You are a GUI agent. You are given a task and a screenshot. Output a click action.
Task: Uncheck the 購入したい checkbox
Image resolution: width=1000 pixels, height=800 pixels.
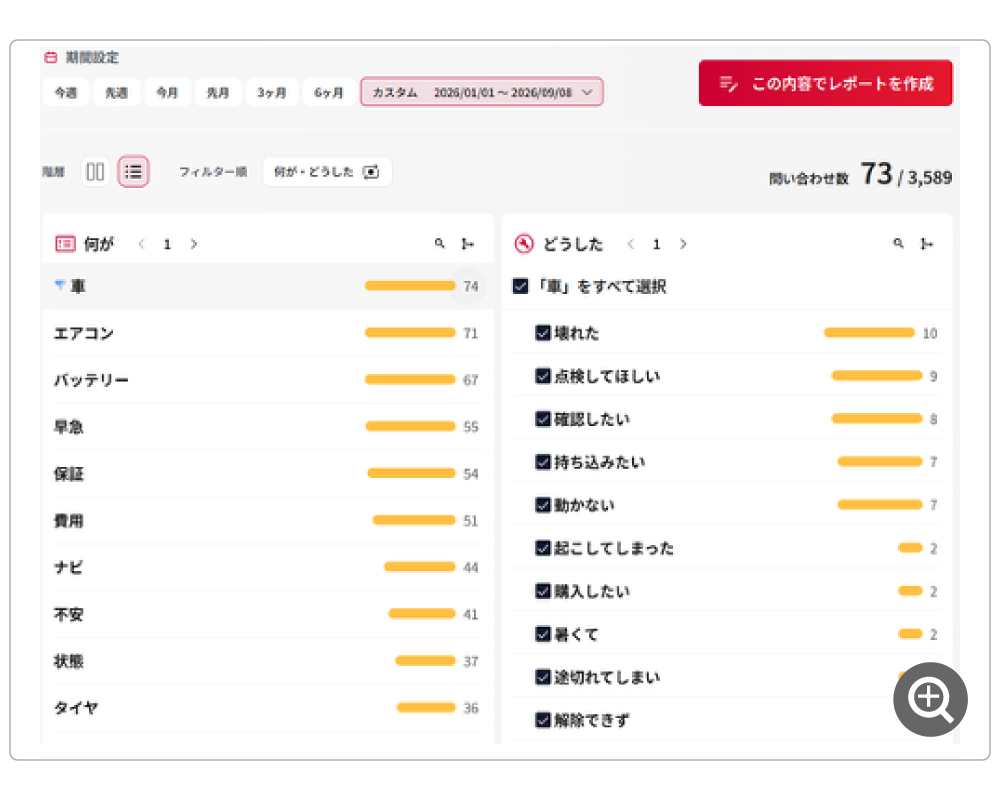pyautogui.click(x=543, y=591)
